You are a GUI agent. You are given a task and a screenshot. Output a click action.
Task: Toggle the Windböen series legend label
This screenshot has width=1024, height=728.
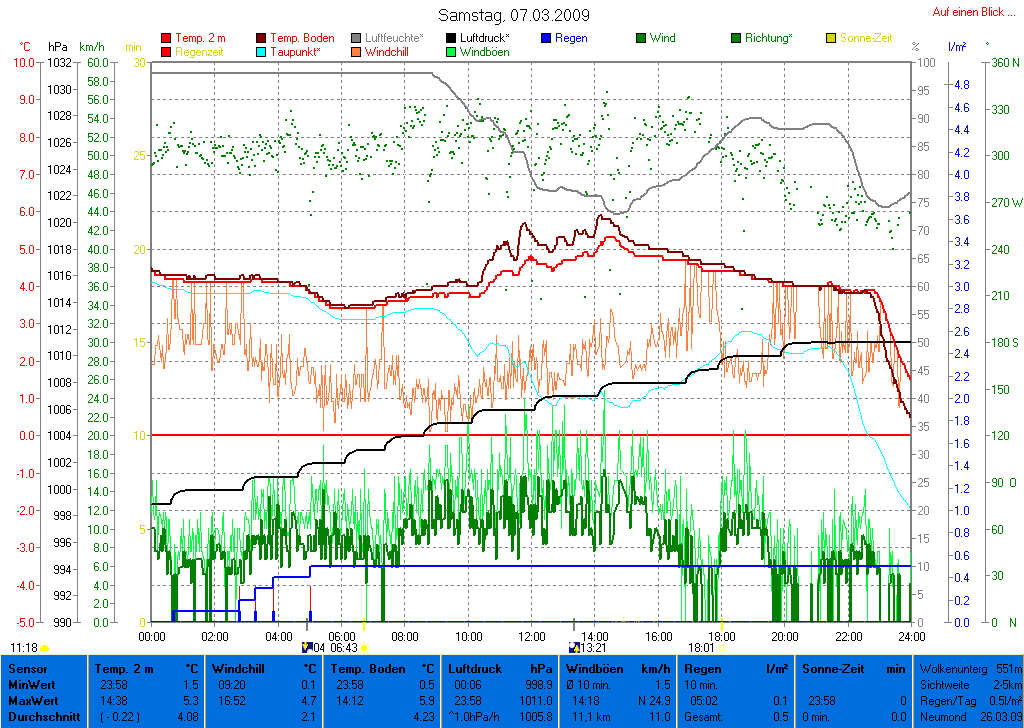(484, 52)
